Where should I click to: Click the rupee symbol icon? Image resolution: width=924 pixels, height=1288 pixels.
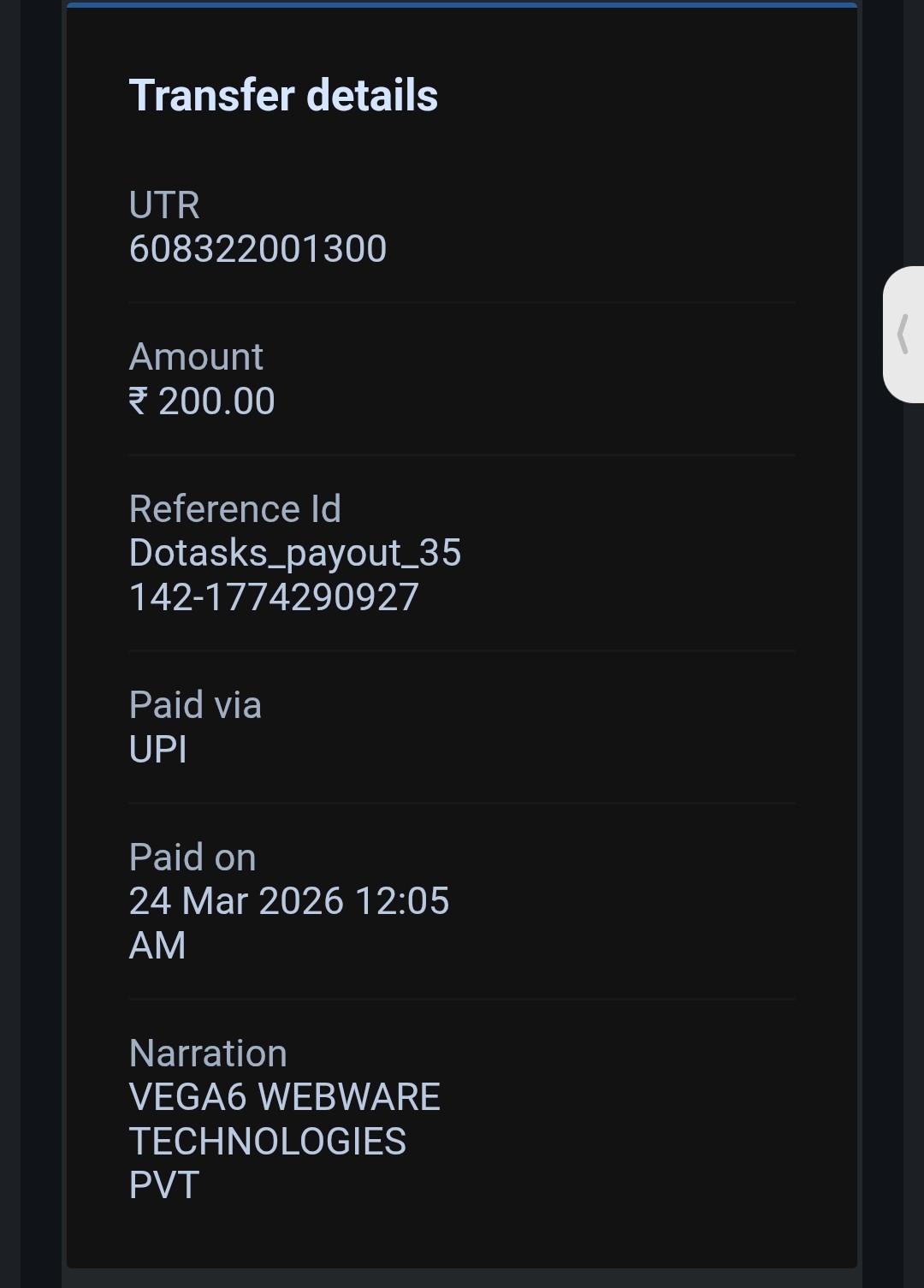pos(139,401)
